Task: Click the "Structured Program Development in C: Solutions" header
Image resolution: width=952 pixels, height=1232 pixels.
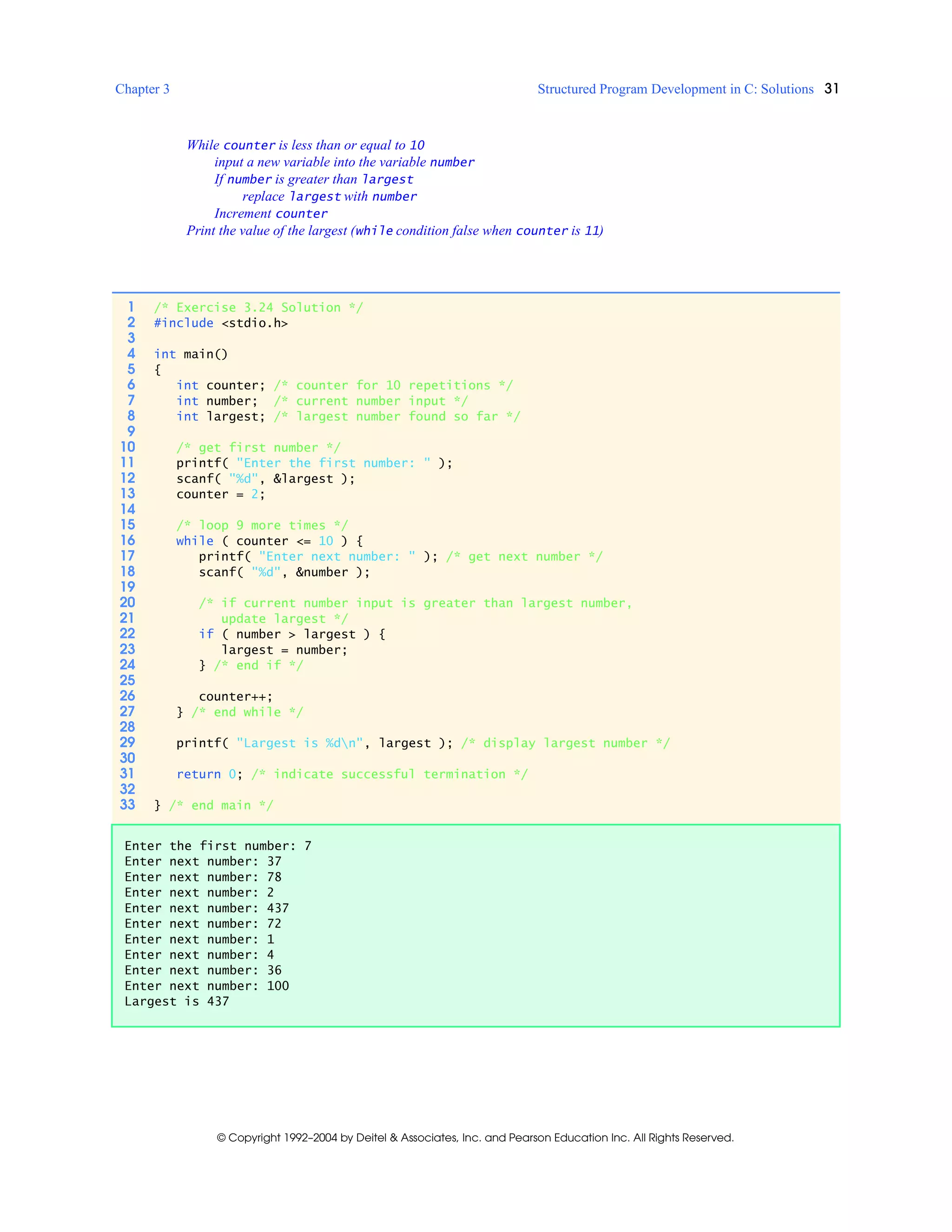Action: pyautogui.click(x=675, y=89)
